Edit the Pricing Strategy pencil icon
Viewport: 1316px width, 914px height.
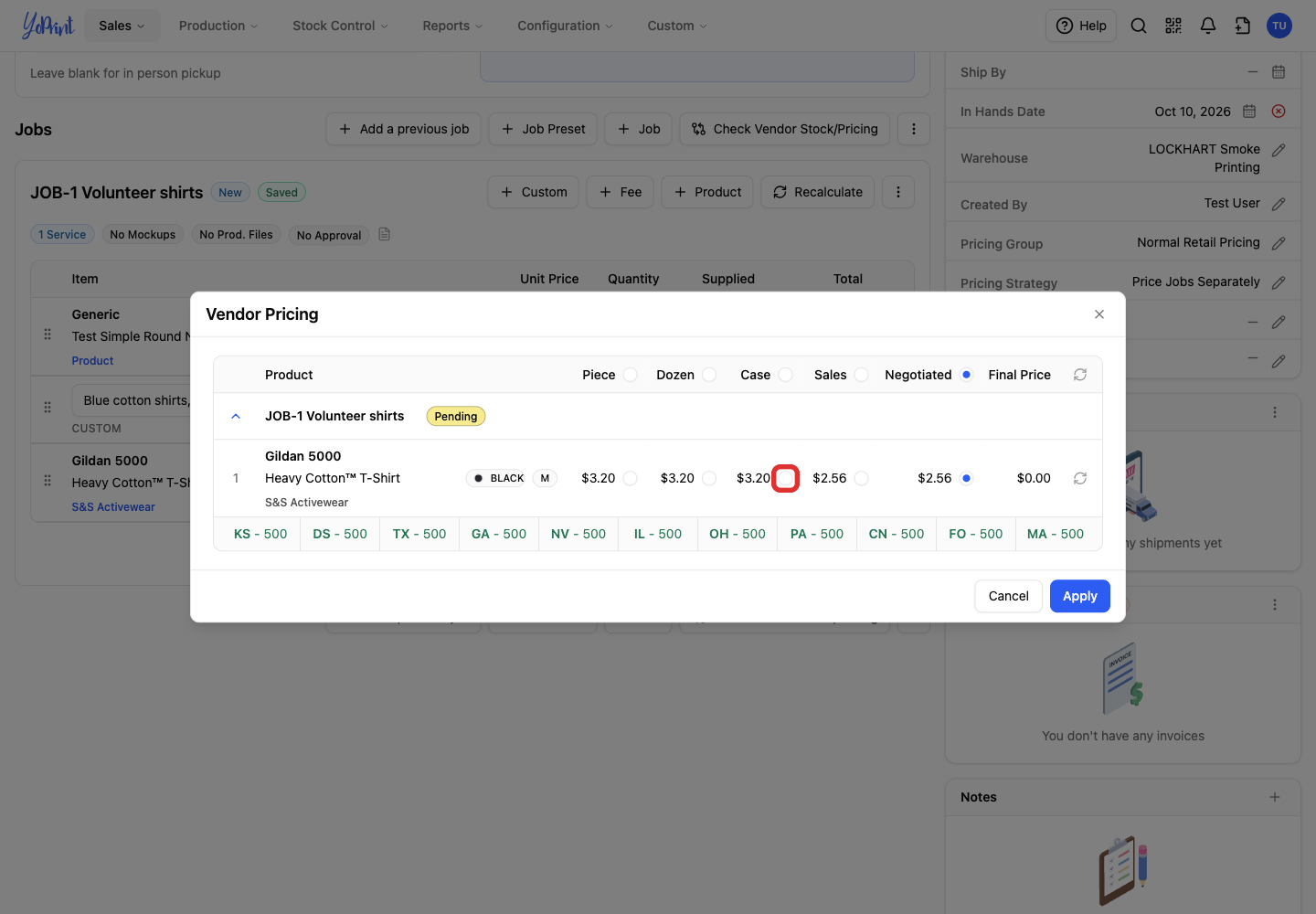(1279, 282)
